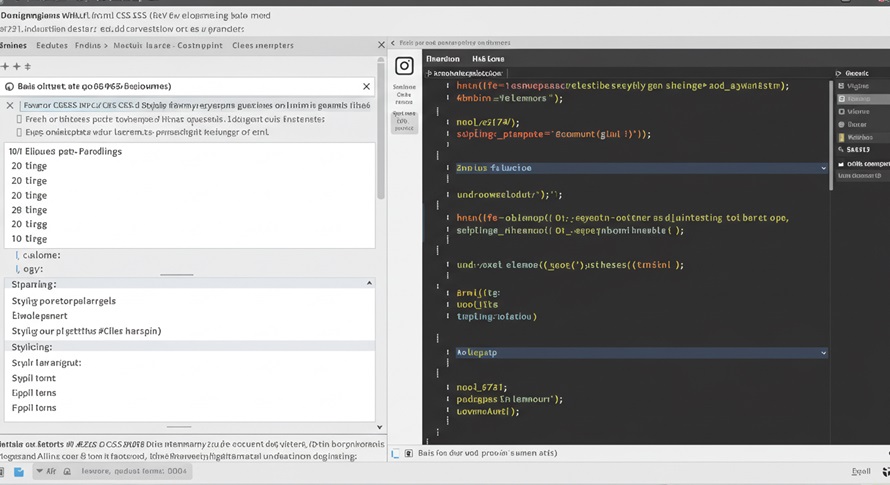
Task: Click the 'Vionre' square icon
Action: 841,111
